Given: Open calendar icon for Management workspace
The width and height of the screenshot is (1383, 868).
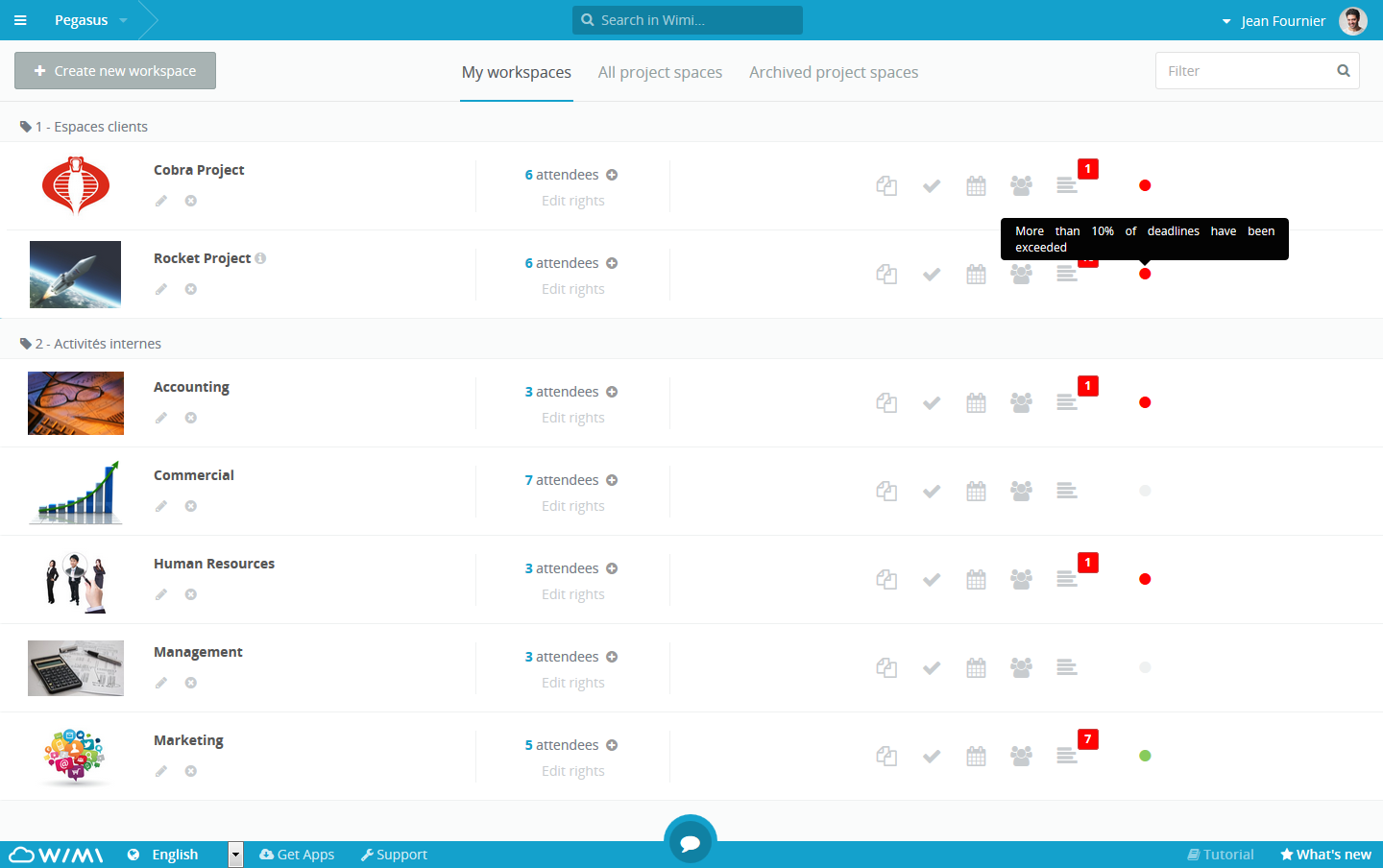Looking at the screenshot, I should [976, 668].
